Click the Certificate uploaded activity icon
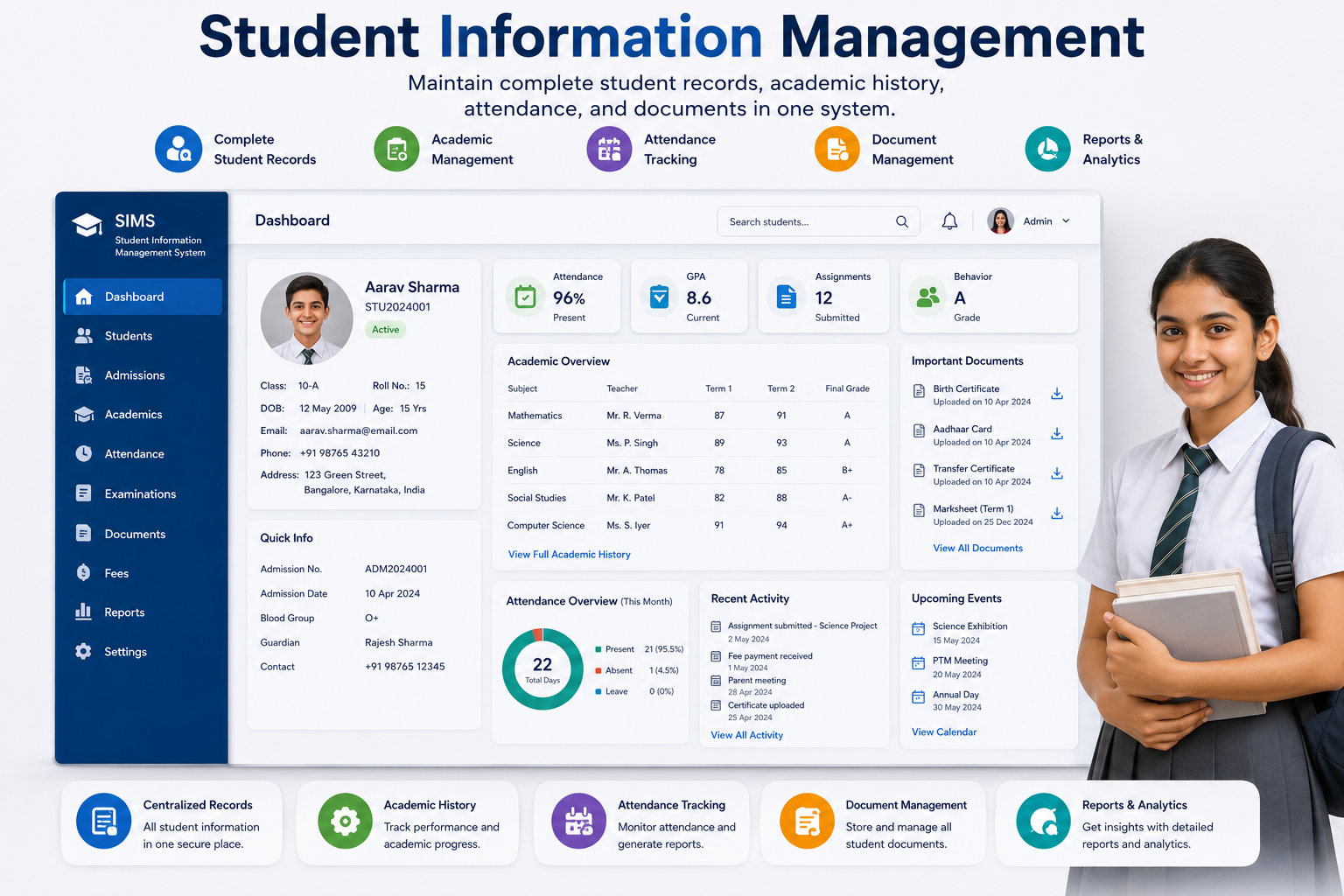 click(716, 705)
